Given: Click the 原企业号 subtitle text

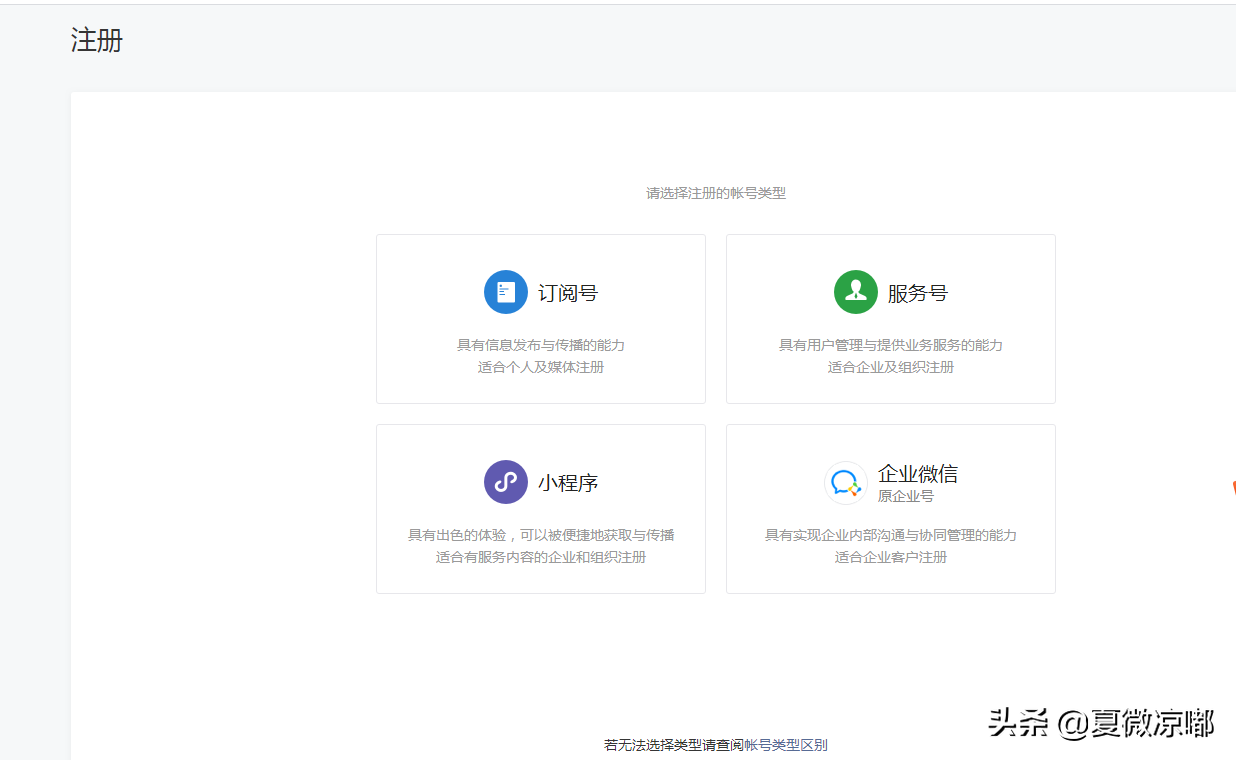Looking at the screenshot, I should (x=906, y=497).
